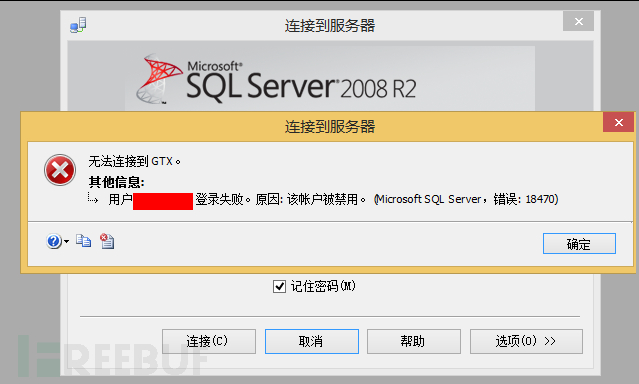The width and height of the screenshot is (639, 384).
Task: Click the 连接(C) button
Action: (209, 341)
